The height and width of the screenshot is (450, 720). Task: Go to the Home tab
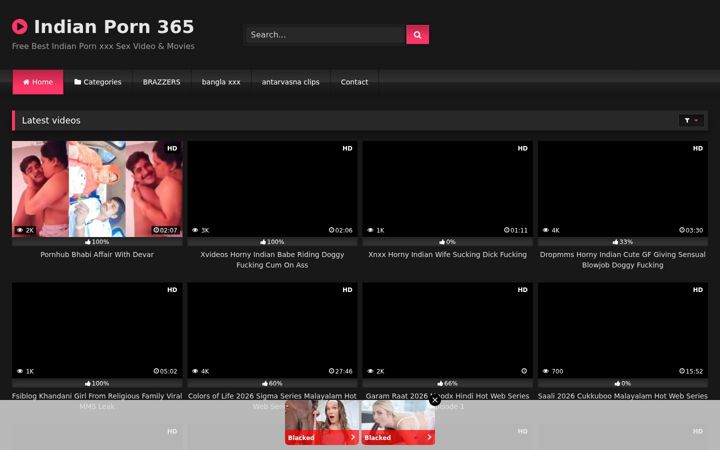pyautogui.click(x=38, y=82)
